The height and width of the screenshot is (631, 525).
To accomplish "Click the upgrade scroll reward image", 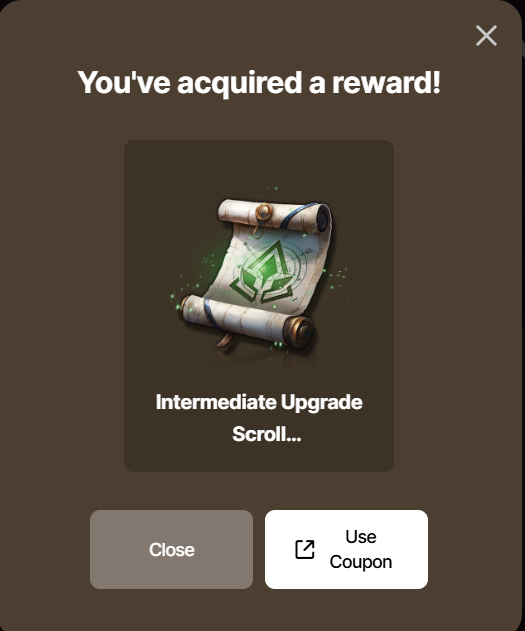I will 259,274.
